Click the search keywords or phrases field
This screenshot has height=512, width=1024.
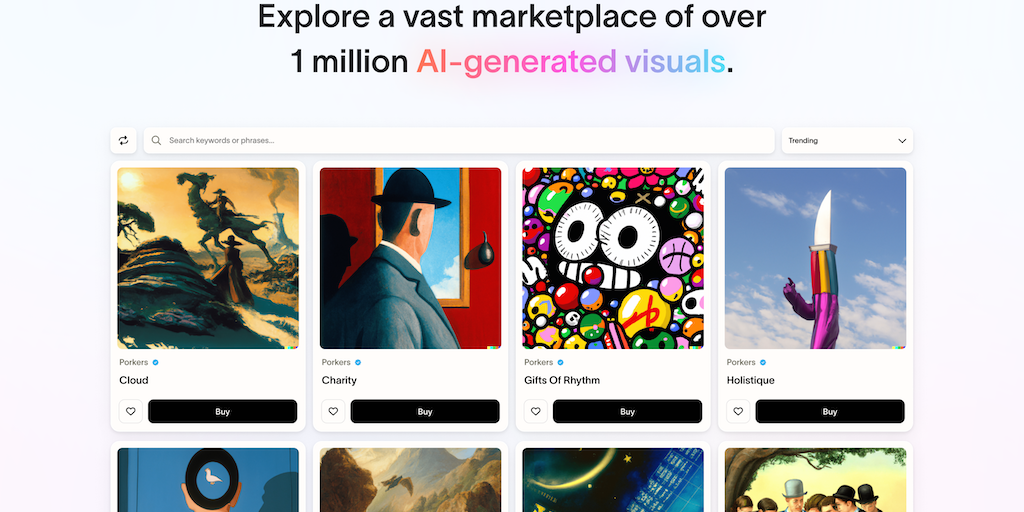point(459,140)
